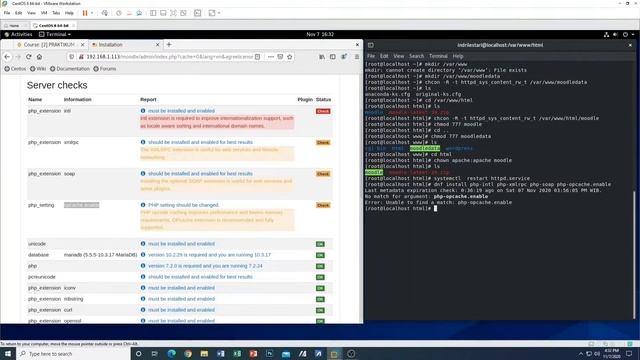Bookmark this page with star icon
Viewport: 640px width, 360px height.
(x=290, y=57)
